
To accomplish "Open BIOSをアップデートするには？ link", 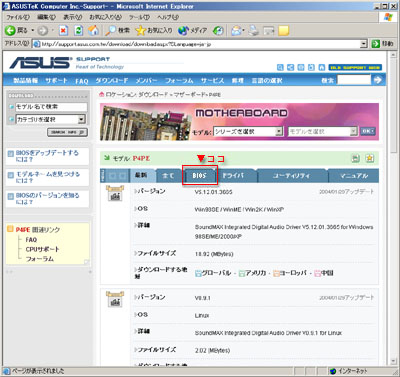I will [x=47, y=156].
